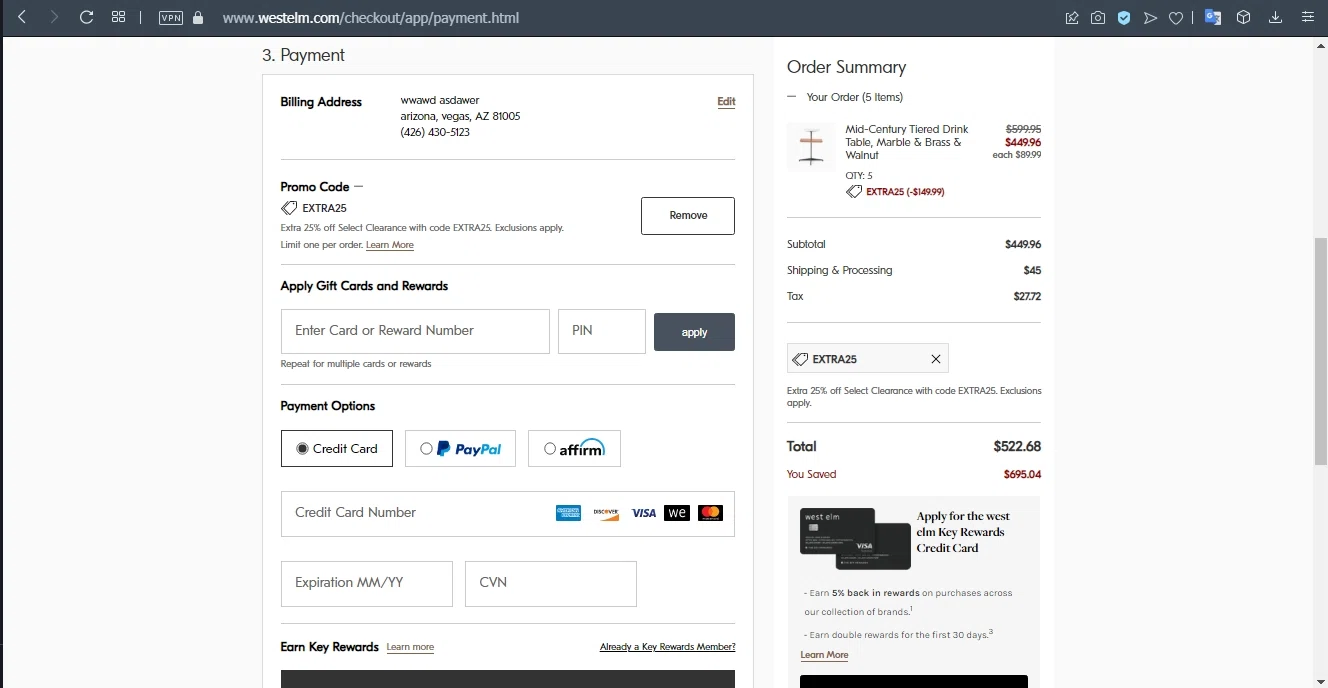Click the Total $522.68 amount
1328x688 pixels.
pos(1017,446)
